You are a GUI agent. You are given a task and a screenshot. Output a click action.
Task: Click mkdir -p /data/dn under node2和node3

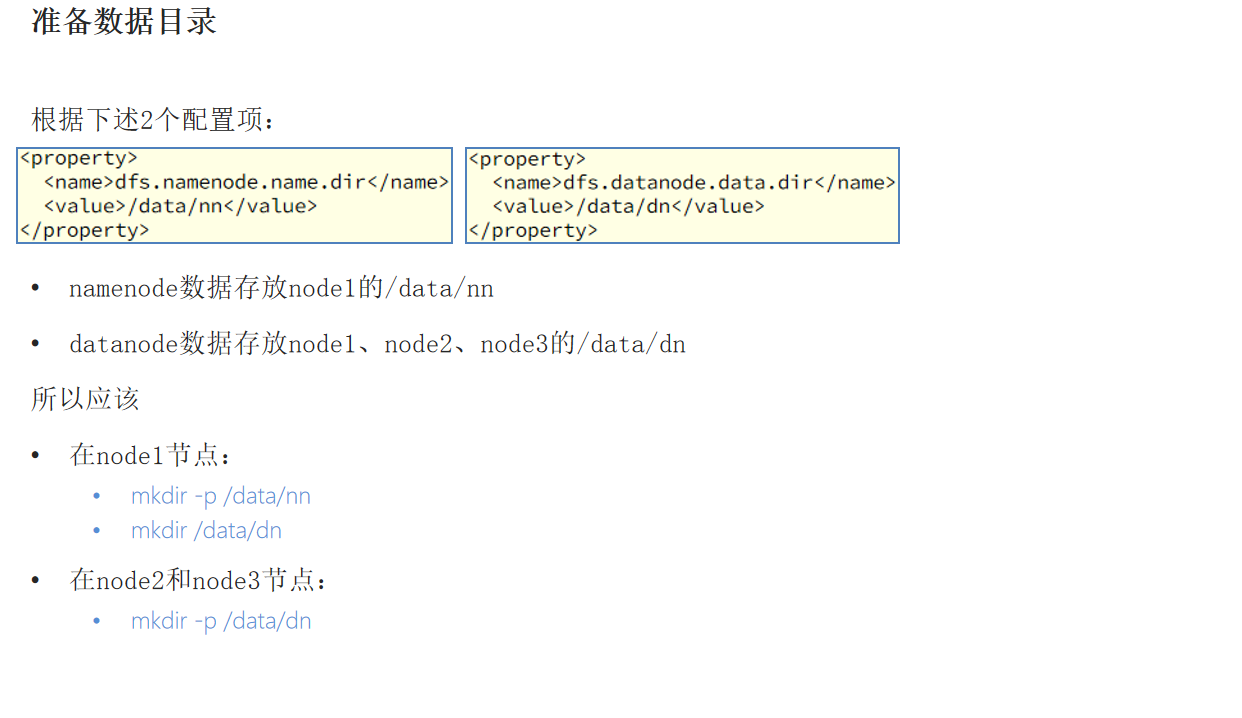[220, 621]
